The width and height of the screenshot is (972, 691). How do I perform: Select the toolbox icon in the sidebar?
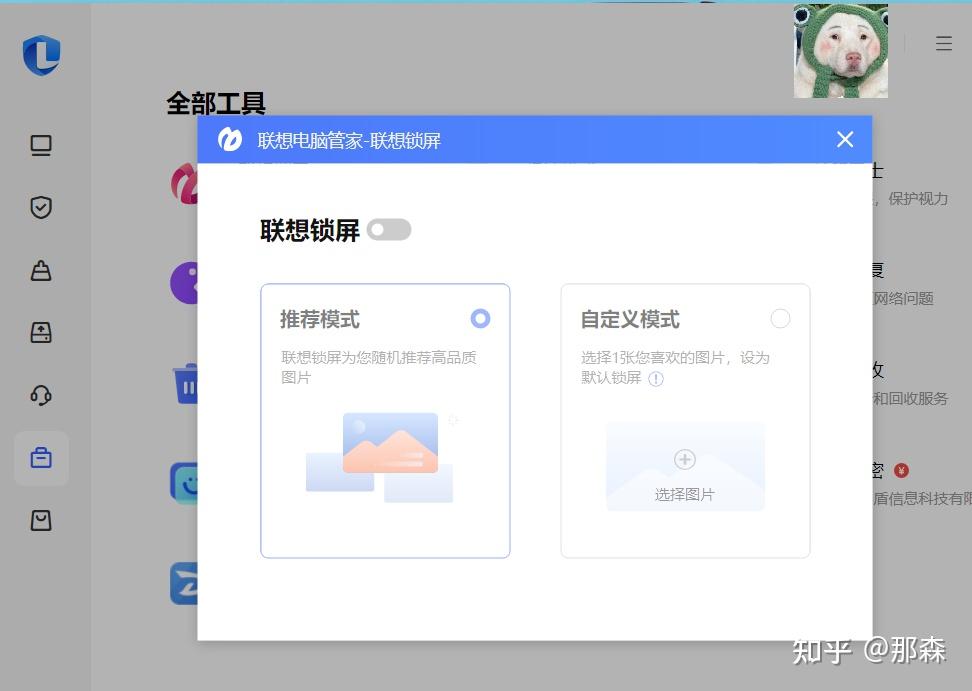[x=41, y=457]
